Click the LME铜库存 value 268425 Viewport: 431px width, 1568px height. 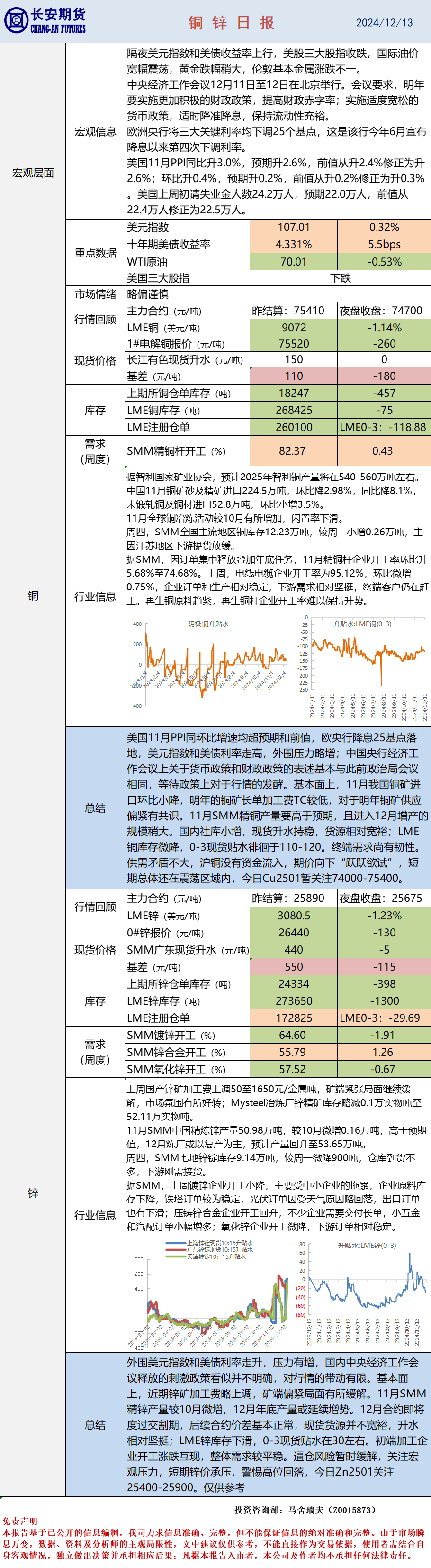tap(294, 410)
